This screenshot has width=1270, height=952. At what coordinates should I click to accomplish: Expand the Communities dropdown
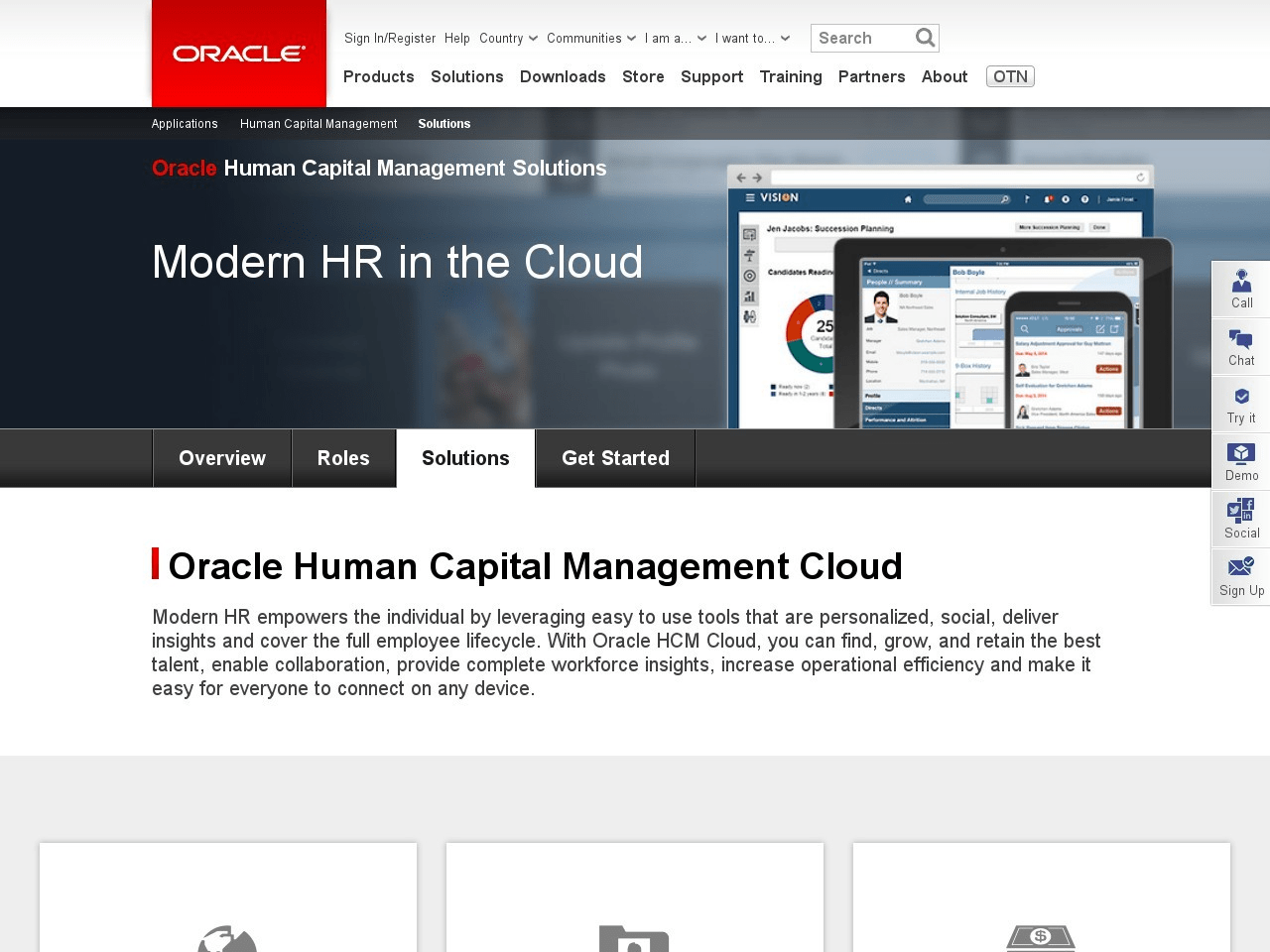tap(591, 39)
